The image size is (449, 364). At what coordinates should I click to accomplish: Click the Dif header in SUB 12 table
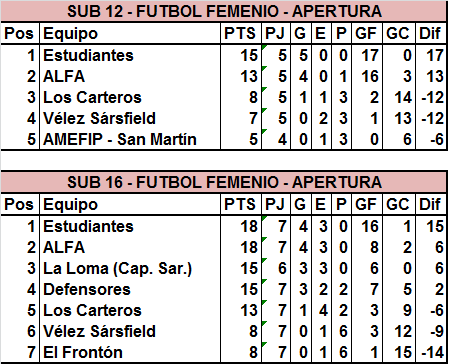[431, 33]
